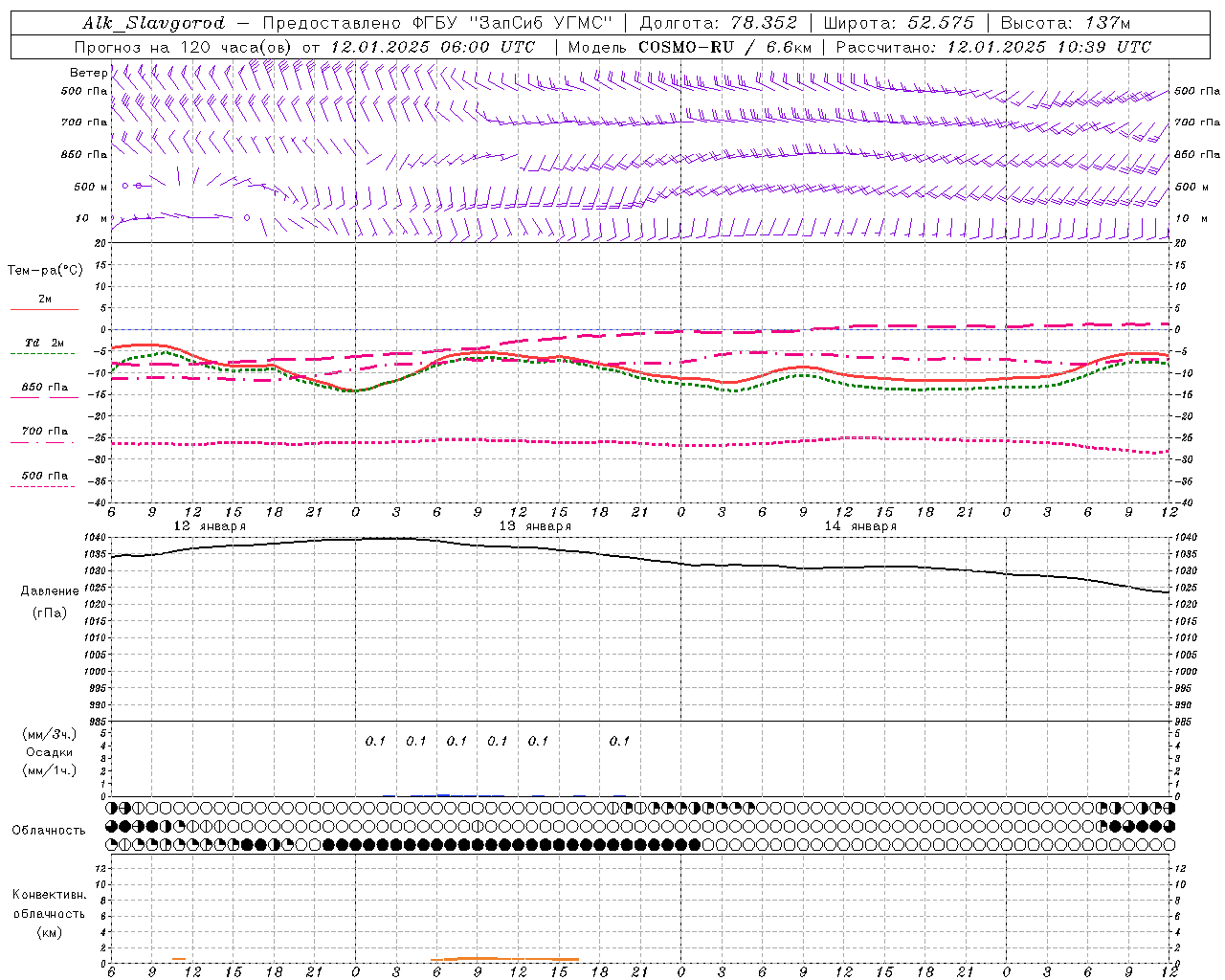The width and height of the screenshot is (1225, 980).
Task: Click the (мм/3ч.) precipitation unit label
Action: 50,735
